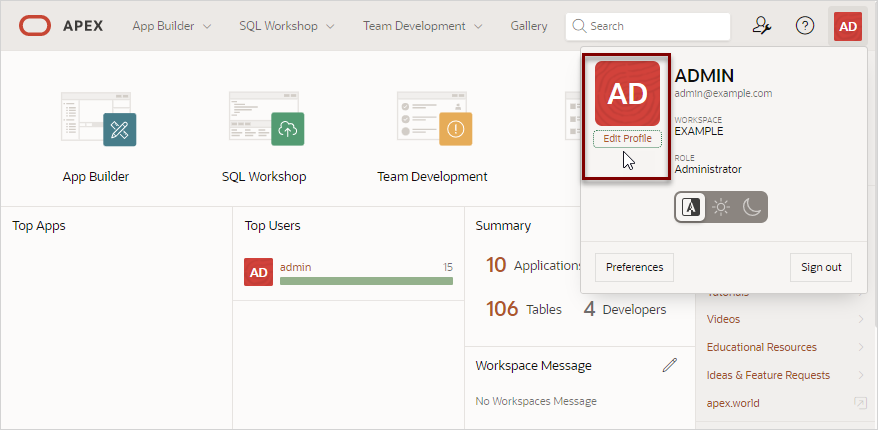This screenshot has height=430, width=878.
Task: Click the Team Development label text
Action: click(x=432, y=176)
